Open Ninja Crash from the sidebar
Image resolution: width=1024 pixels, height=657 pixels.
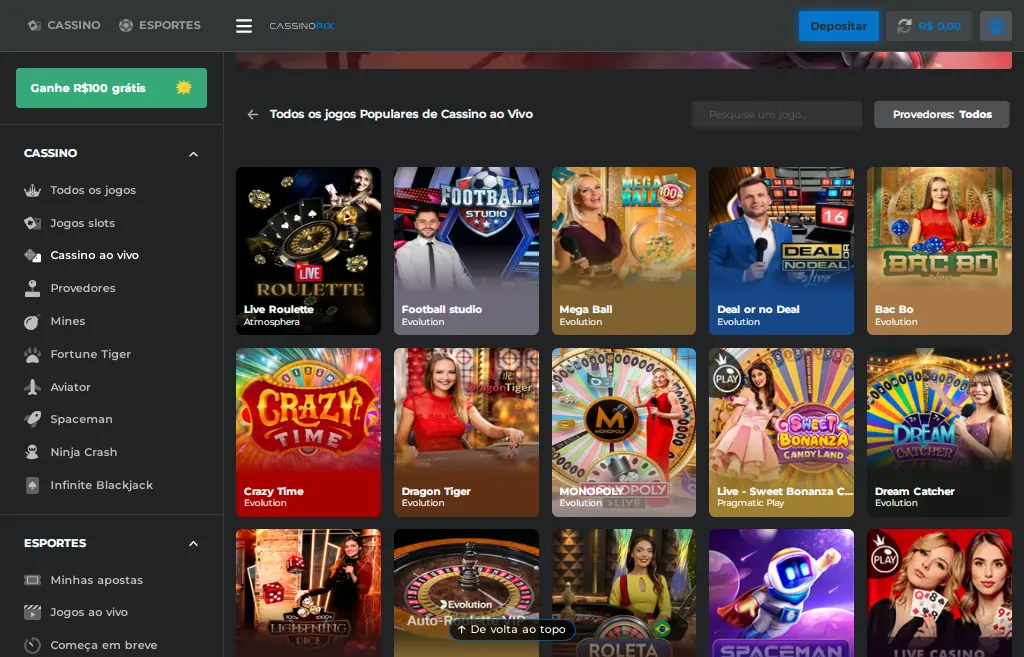[x=84, y=452]
